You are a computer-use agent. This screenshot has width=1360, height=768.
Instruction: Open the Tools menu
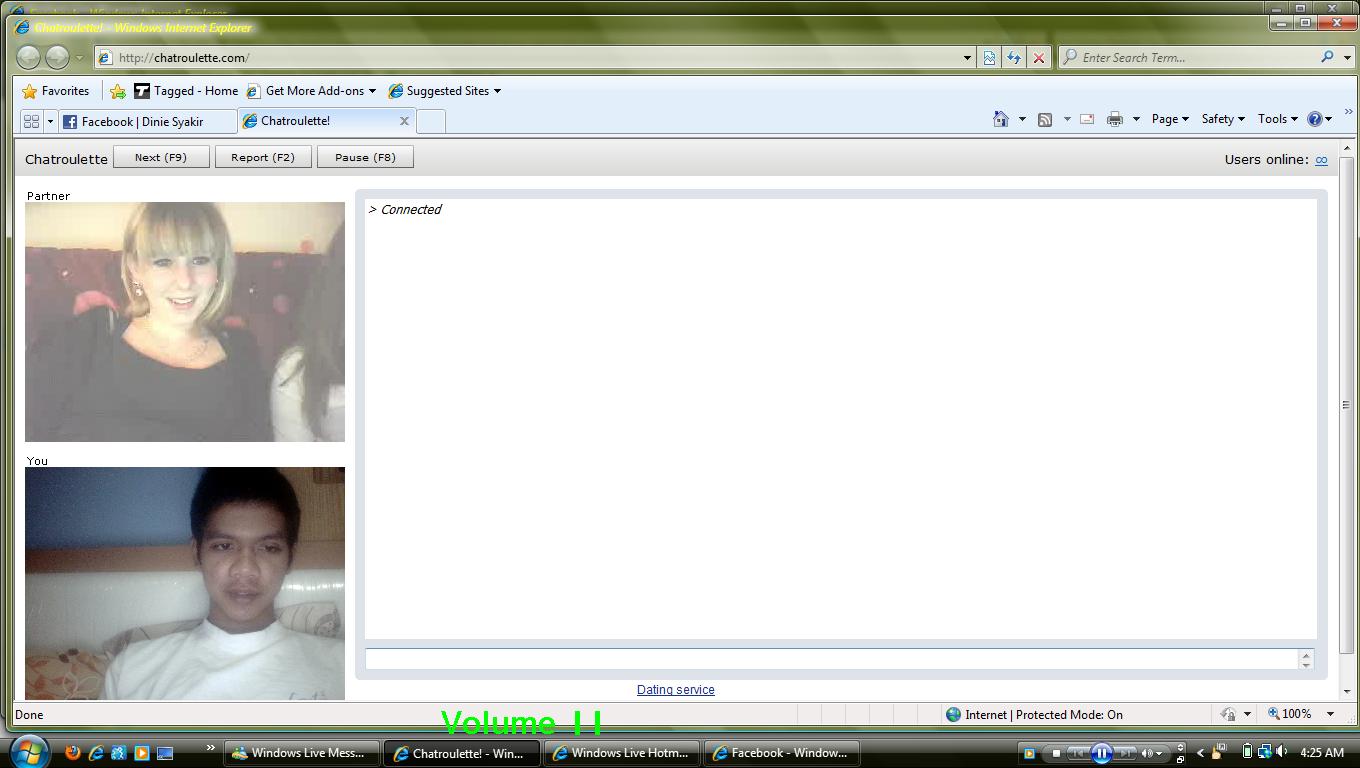click(x=1277, y=119)
